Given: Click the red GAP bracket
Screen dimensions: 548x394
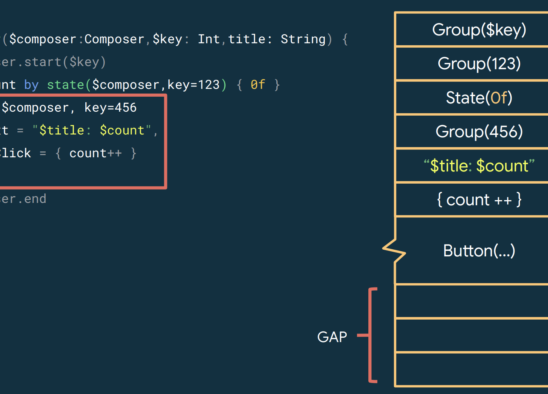Looking at the screenshot, I should [x=369, y=335].
